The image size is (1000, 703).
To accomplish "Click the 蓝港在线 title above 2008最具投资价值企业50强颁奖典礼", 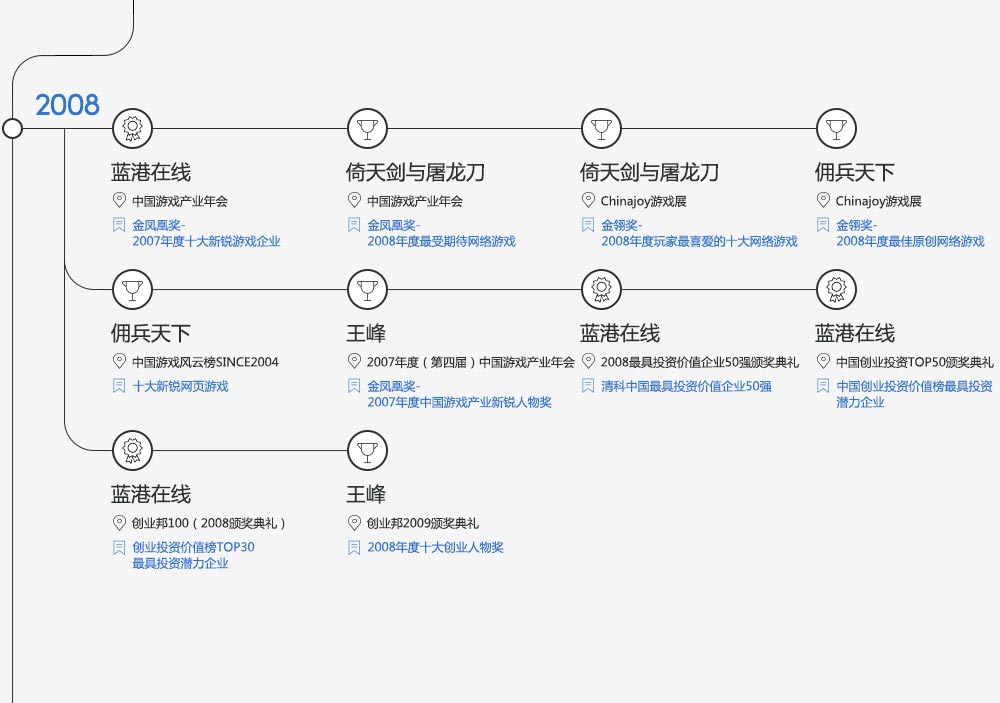I will pyautogui.click(x=620, y=332).
